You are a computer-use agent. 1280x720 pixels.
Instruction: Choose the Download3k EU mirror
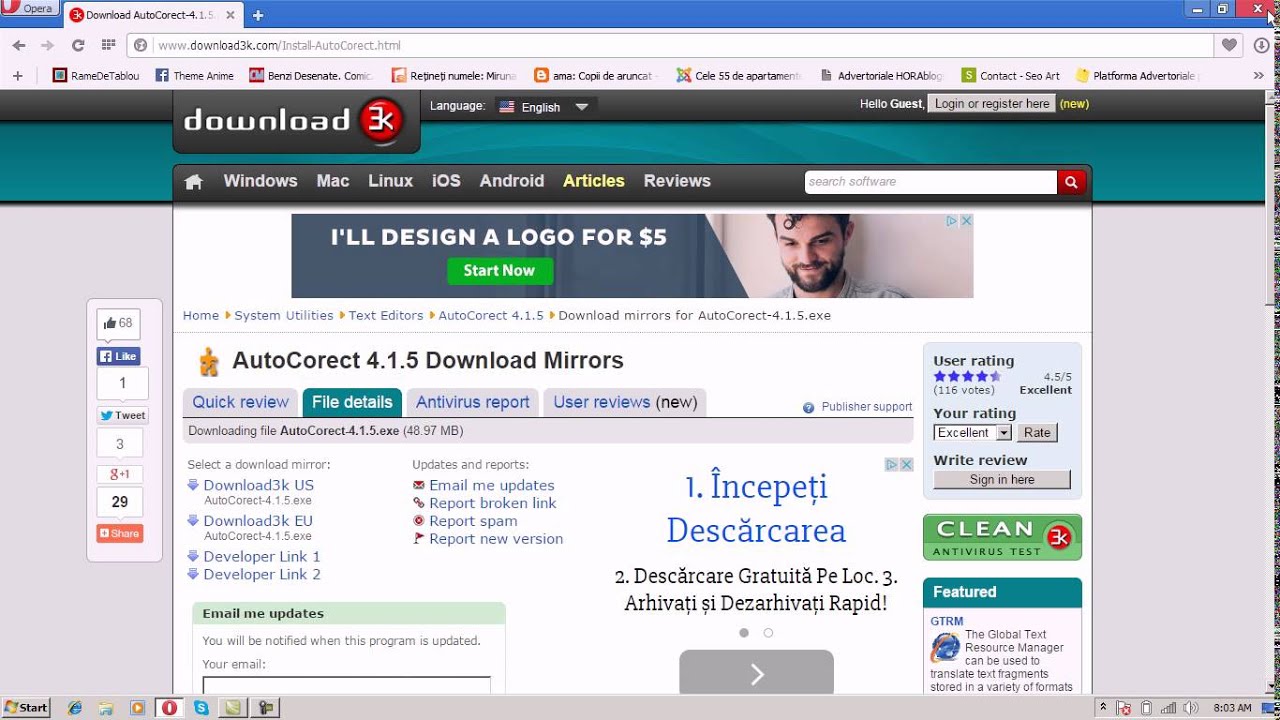(258, 521)
